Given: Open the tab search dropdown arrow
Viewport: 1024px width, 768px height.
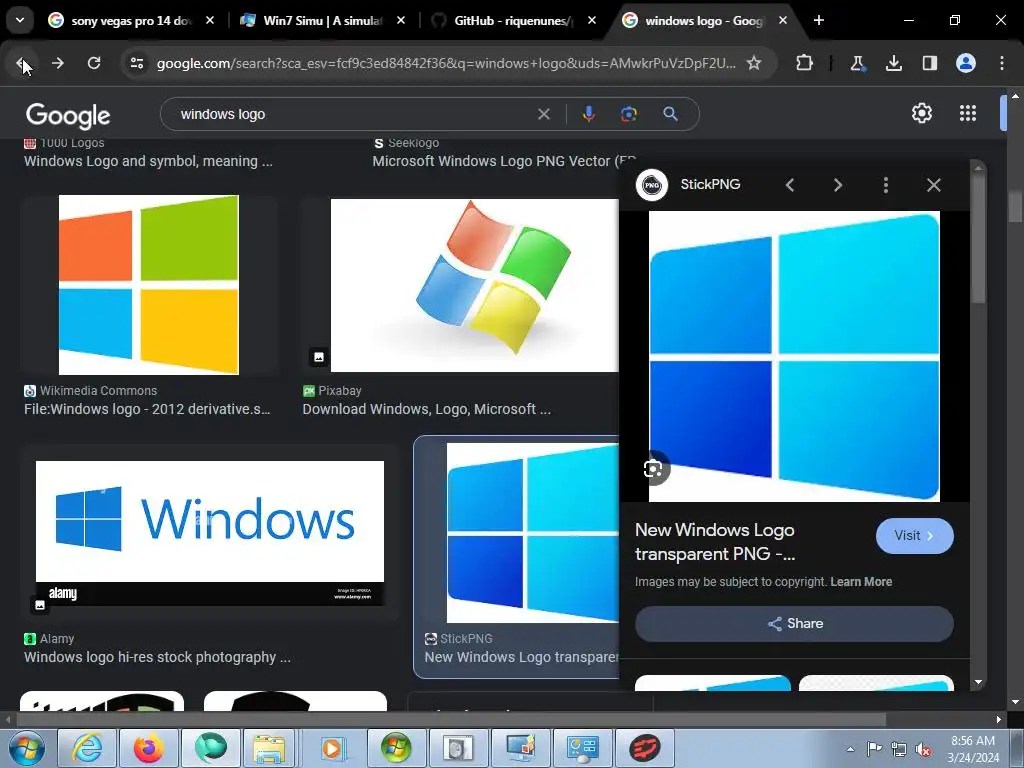Looking at the screenshot, I should tap(20, 20).
